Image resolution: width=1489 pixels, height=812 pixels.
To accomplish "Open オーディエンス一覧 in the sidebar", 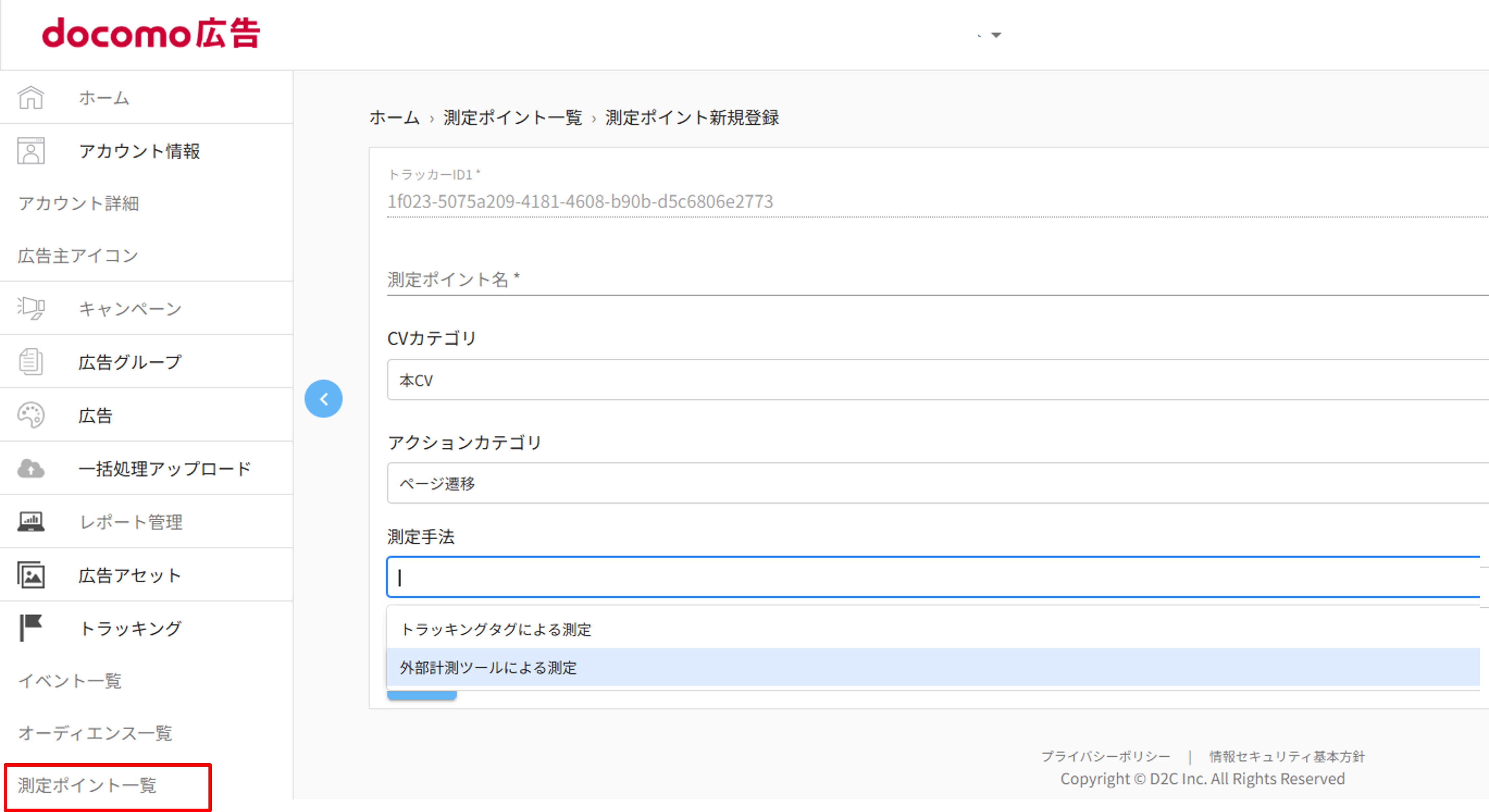I will pos(95,733).
